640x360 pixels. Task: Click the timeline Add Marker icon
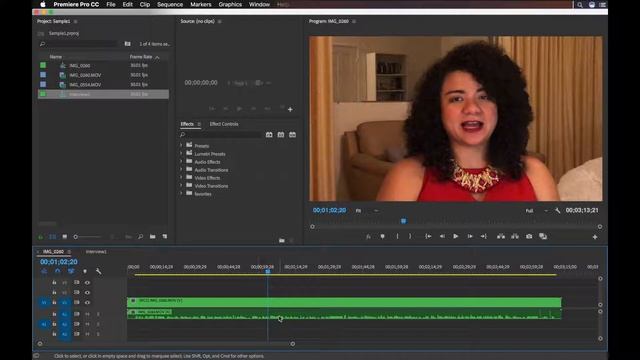click(85, 271)
